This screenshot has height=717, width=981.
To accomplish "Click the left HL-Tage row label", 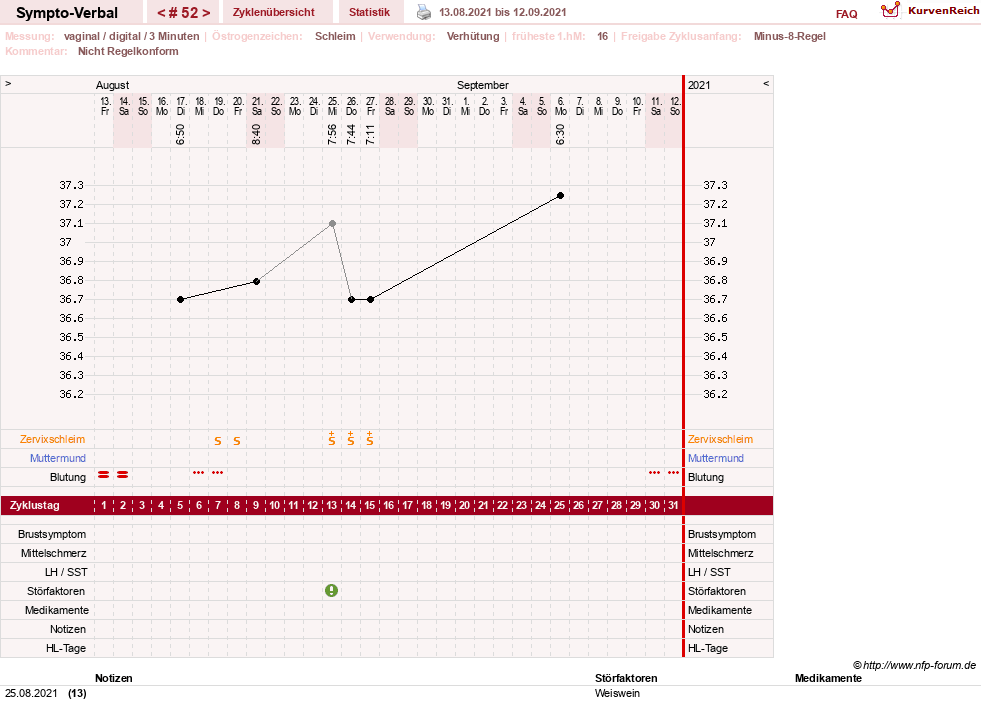I will (x=66, y=648).
